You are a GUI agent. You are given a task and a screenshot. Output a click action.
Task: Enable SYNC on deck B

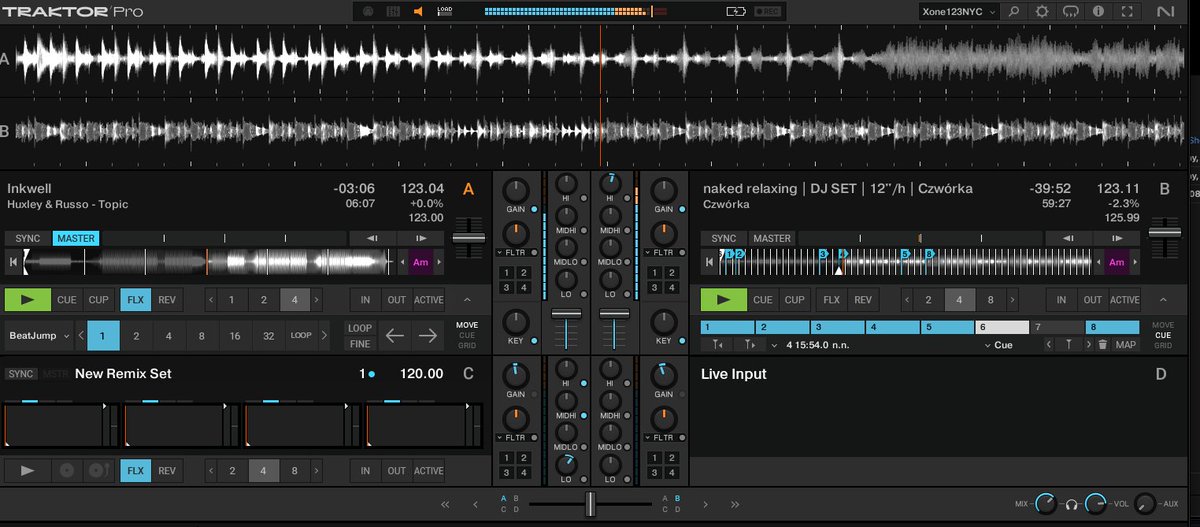pos(725,238)
